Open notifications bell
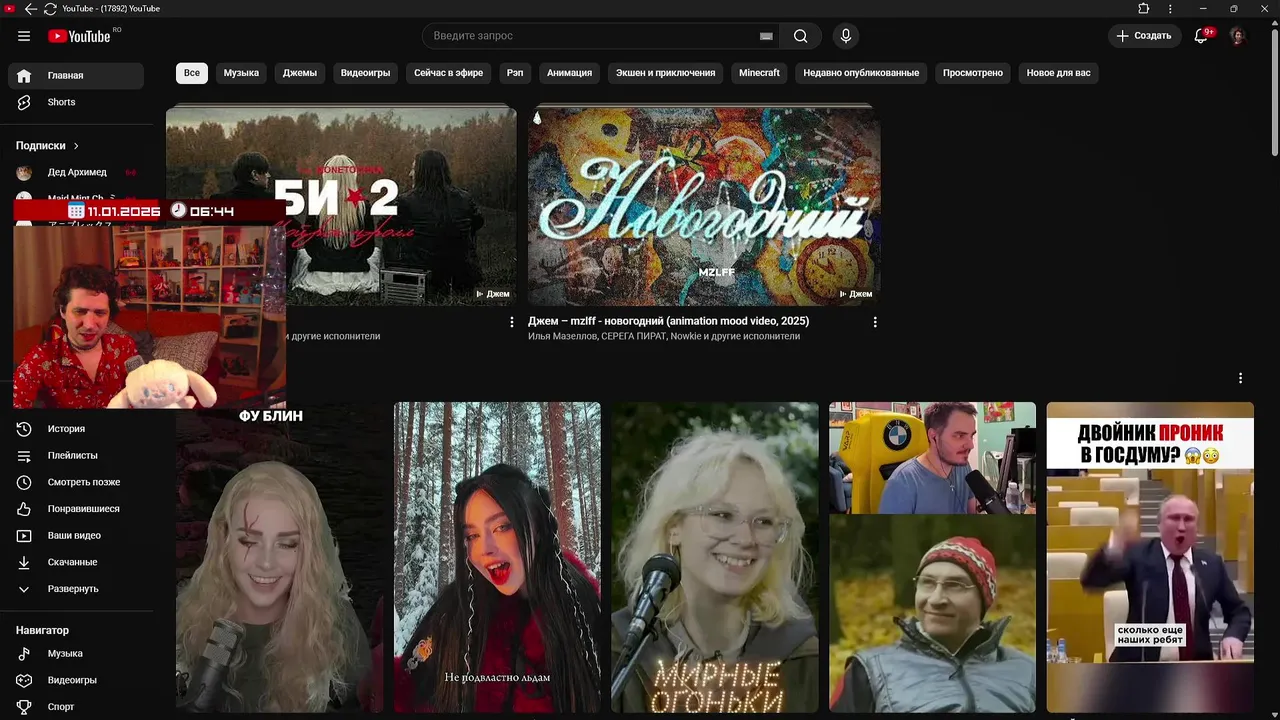The width and height of the screenshot is (1280, 720). [x=1202, y=36]
